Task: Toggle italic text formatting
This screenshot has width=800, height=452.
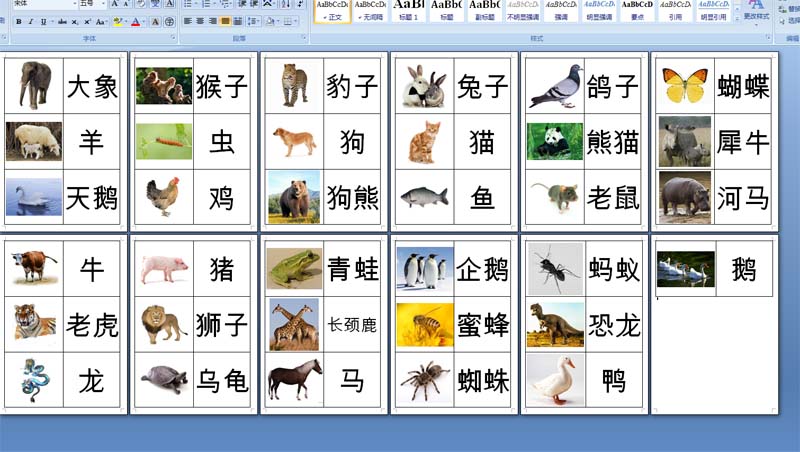Action: [31, 21]
